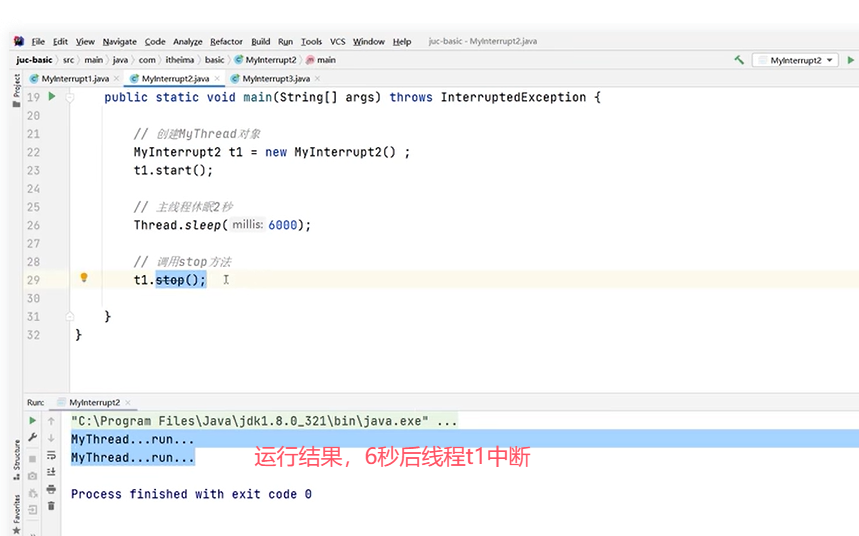Click the print icon in Run console
Screen dimensions: 859x536
tap(51, 489)
